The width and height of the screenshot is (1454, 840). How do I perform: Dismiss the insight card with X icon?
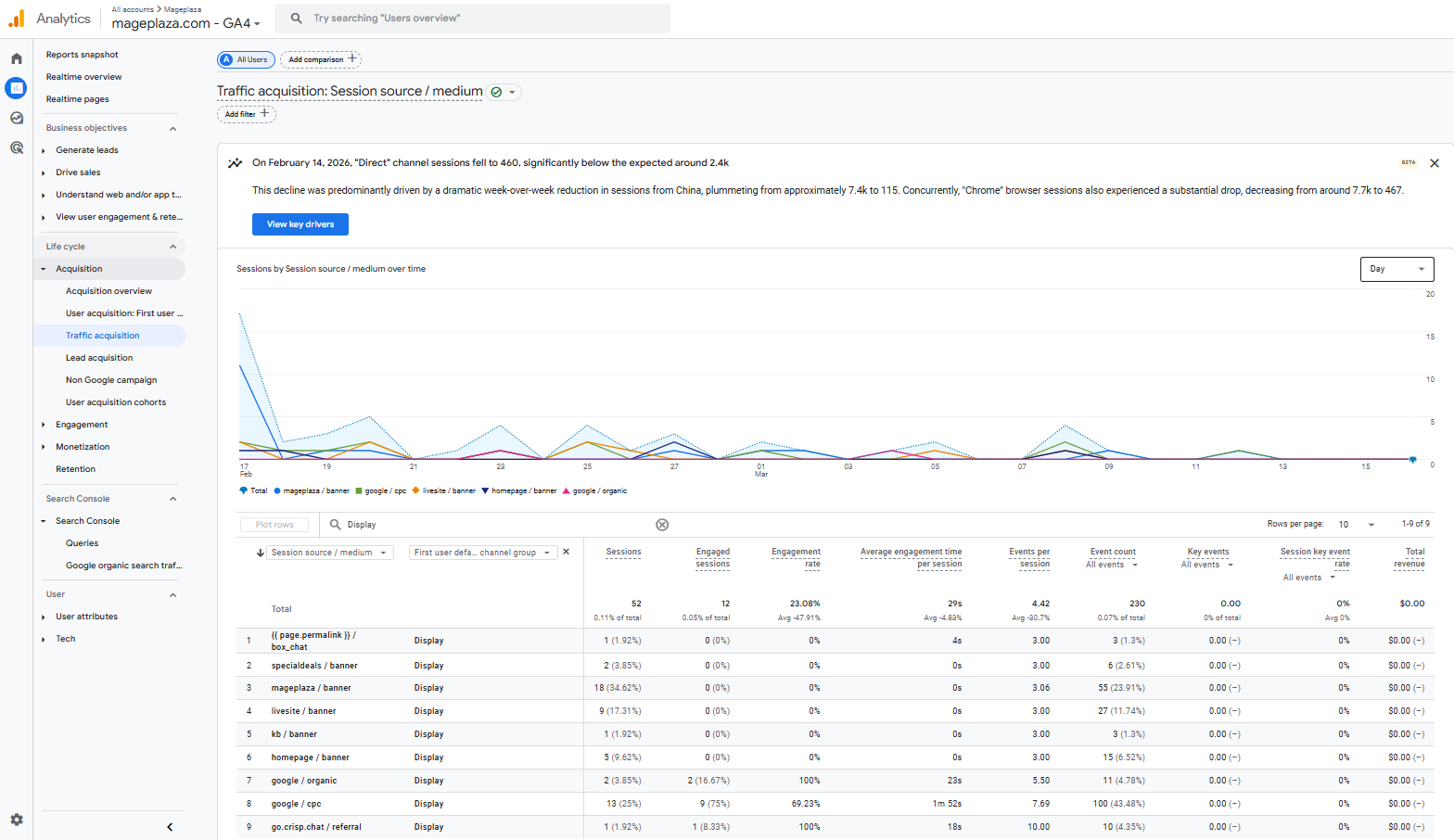[1434, 163]
